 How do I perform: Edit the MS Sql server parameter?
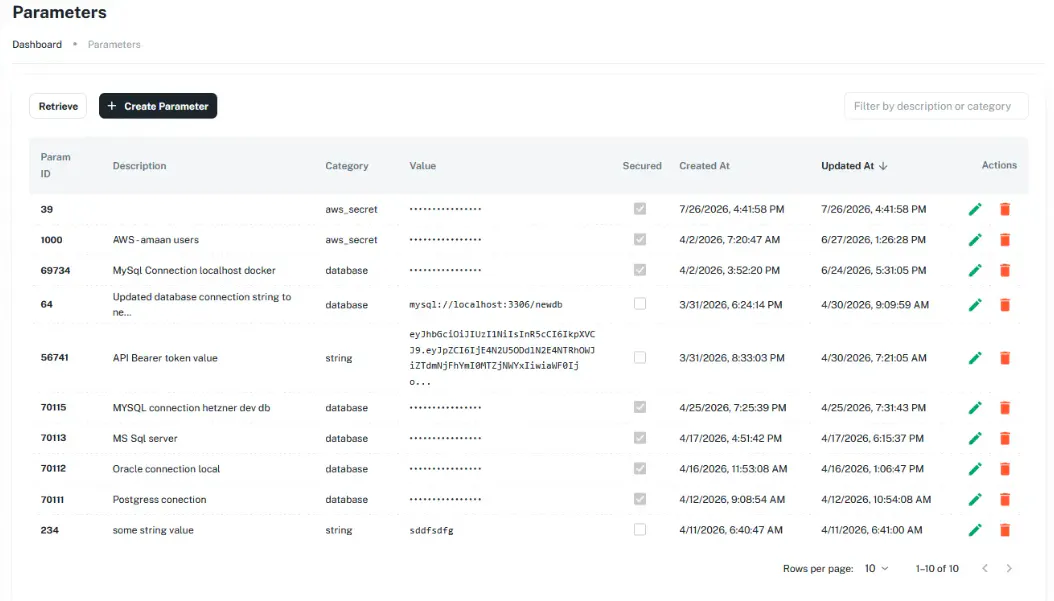click(x=975, y=438)
